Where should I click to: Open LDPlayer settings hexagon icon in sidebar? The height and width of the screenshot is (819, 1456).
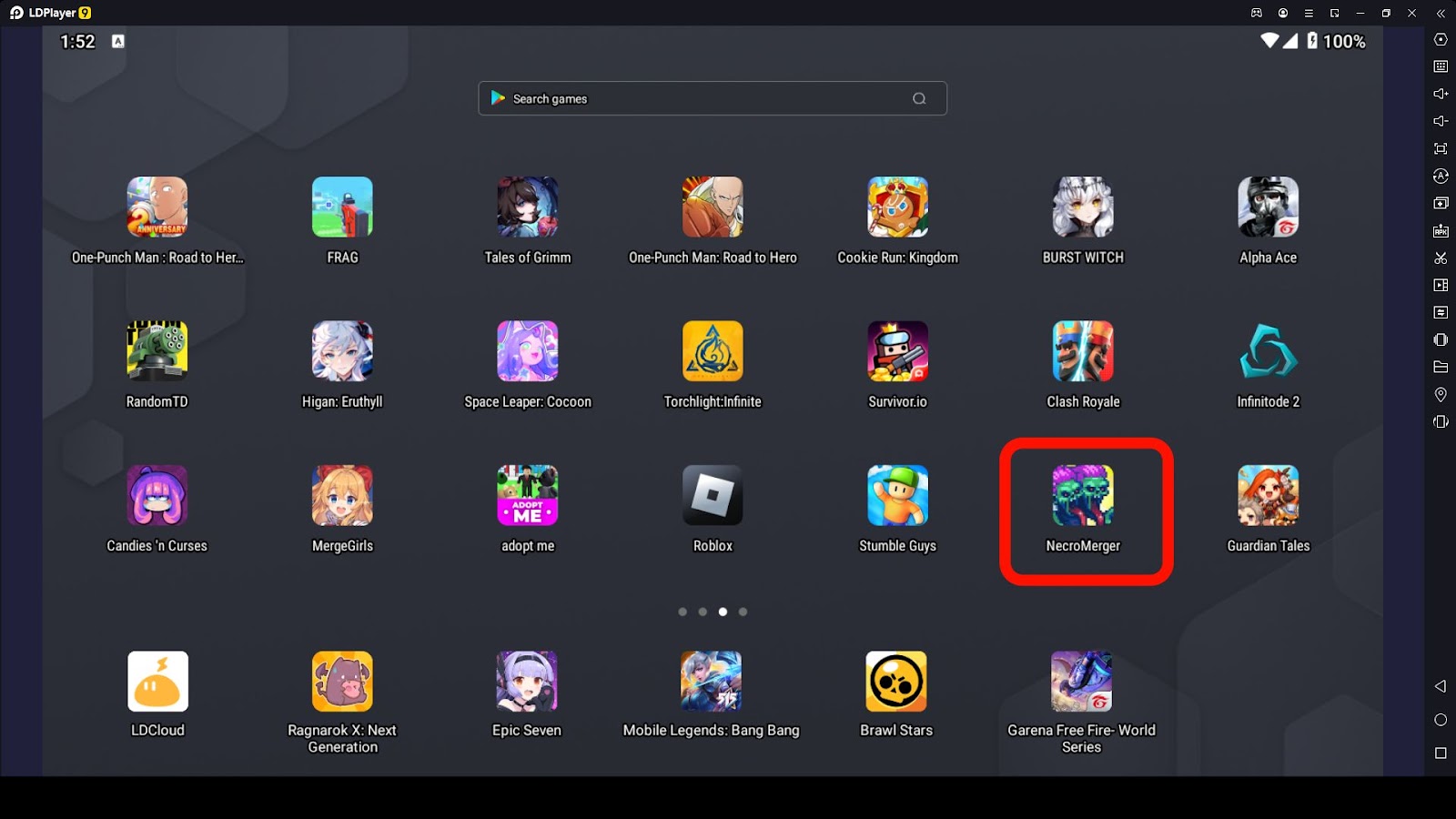1441,39
